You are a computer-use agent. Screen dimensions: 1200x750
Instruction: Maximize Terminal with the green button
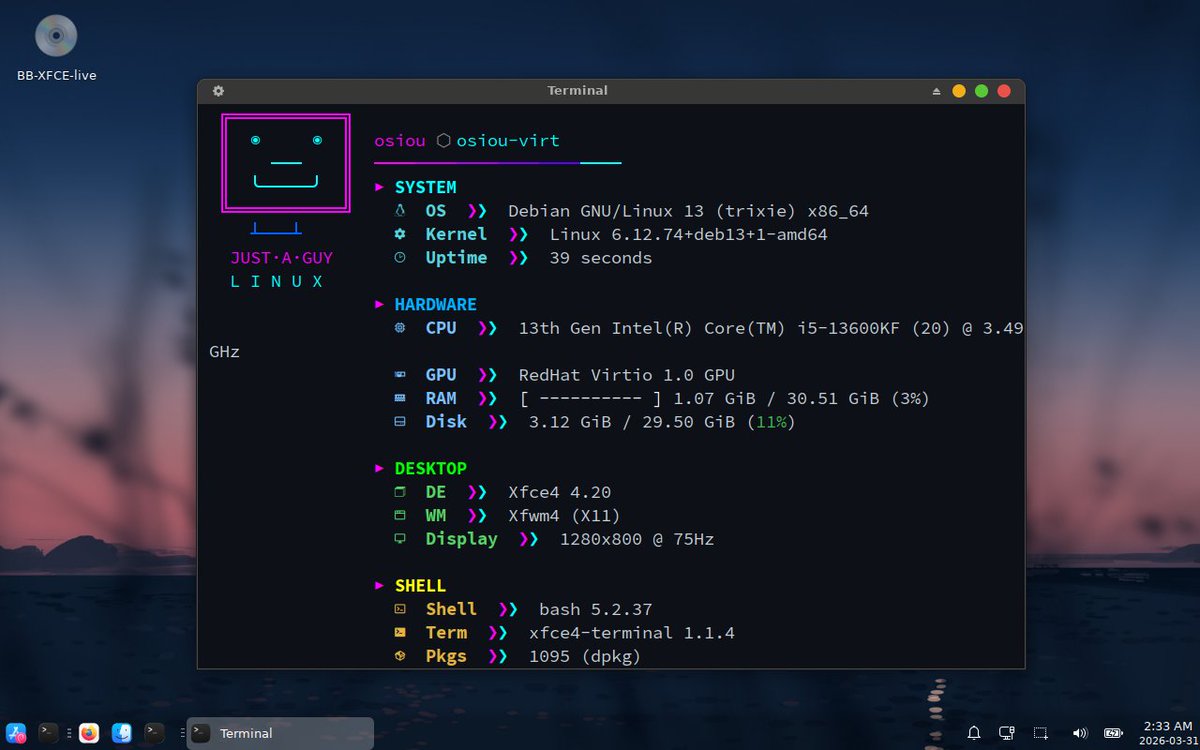point(981,91)
